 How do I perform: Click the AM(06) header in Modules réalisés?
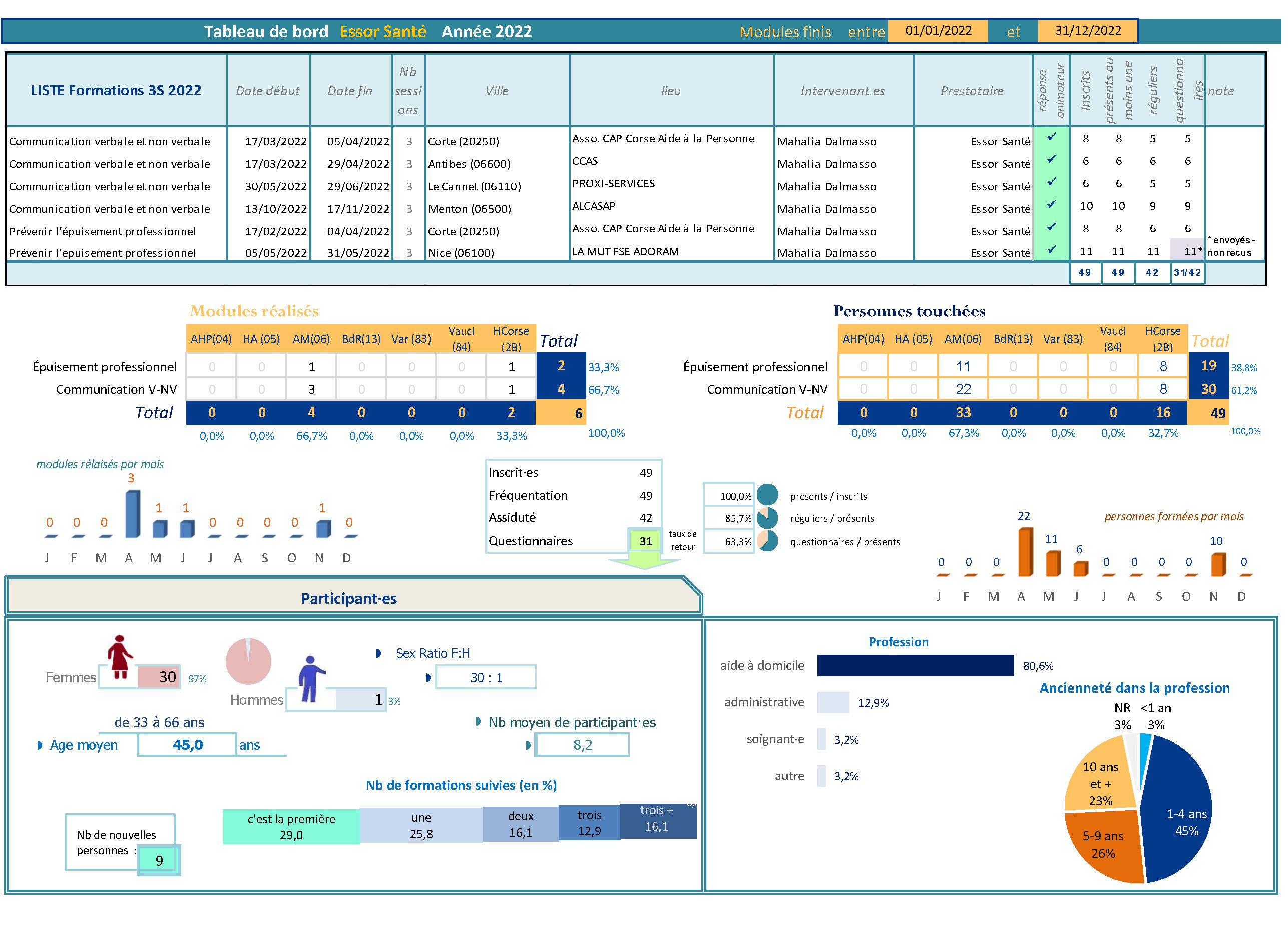[x=311, y=338]
